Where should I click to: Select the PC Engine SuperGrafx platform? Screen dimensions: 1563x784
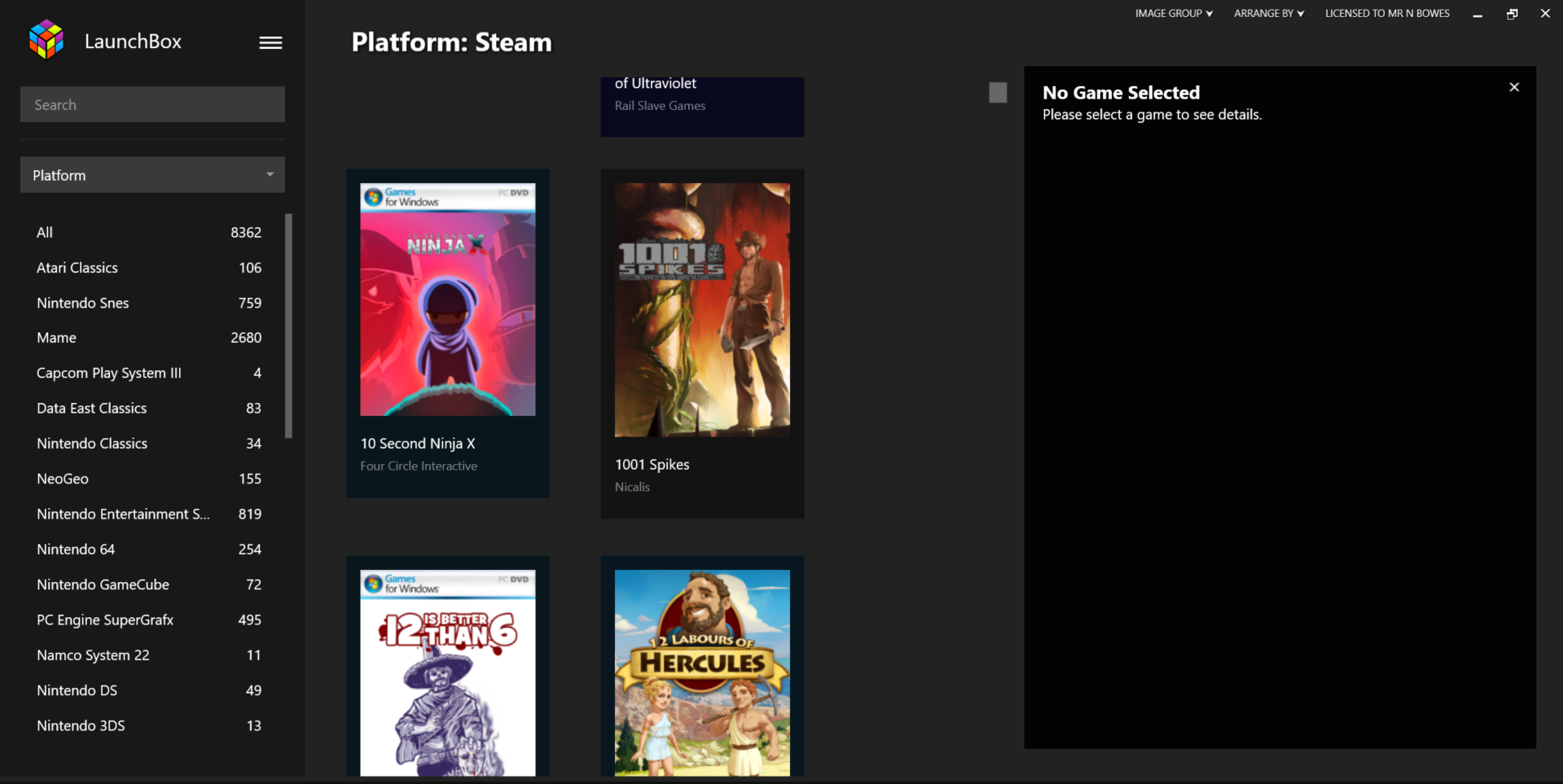[x=149, y=620]
